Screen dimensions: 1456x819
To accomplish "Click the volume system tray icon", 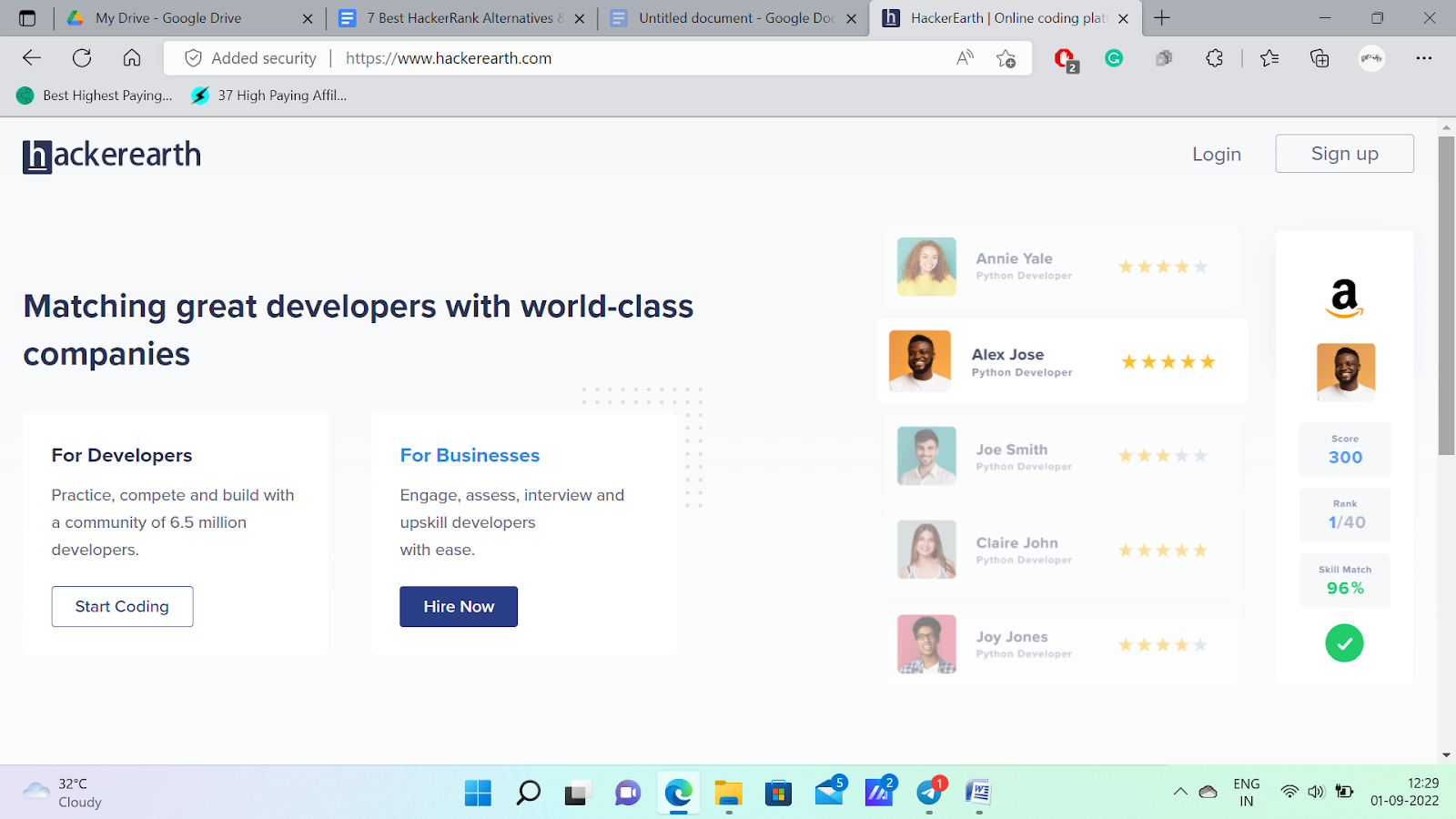I will pos(1316,792).
